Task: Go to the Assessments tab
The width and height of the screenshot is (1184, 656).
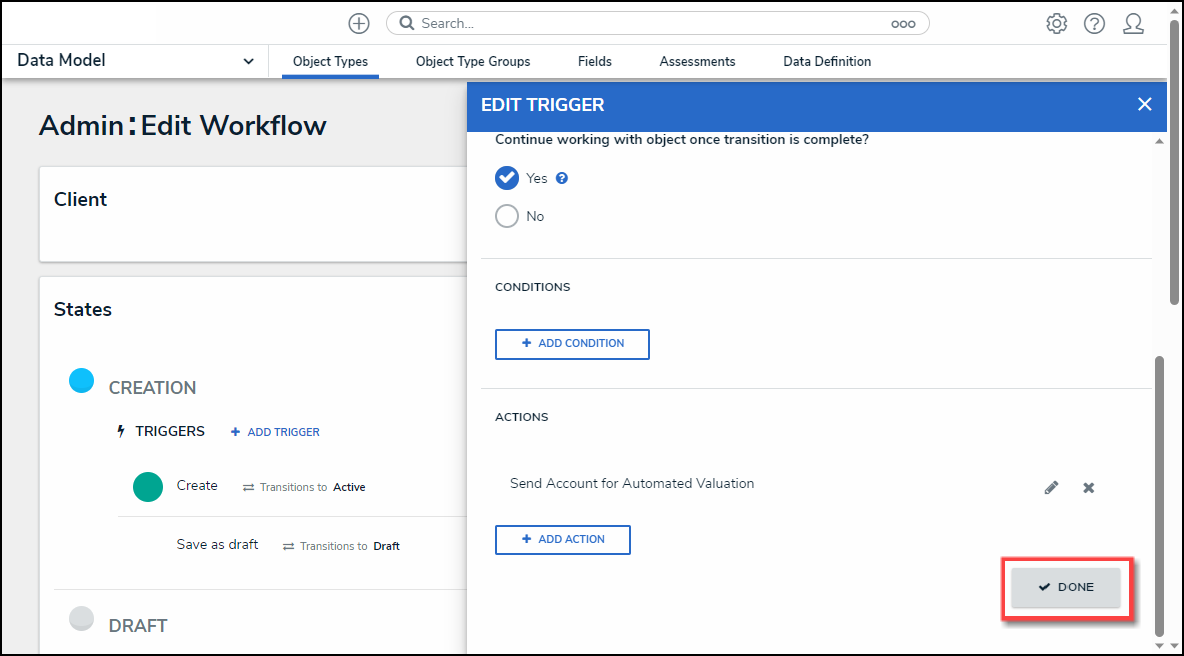Action: [697, 61]
